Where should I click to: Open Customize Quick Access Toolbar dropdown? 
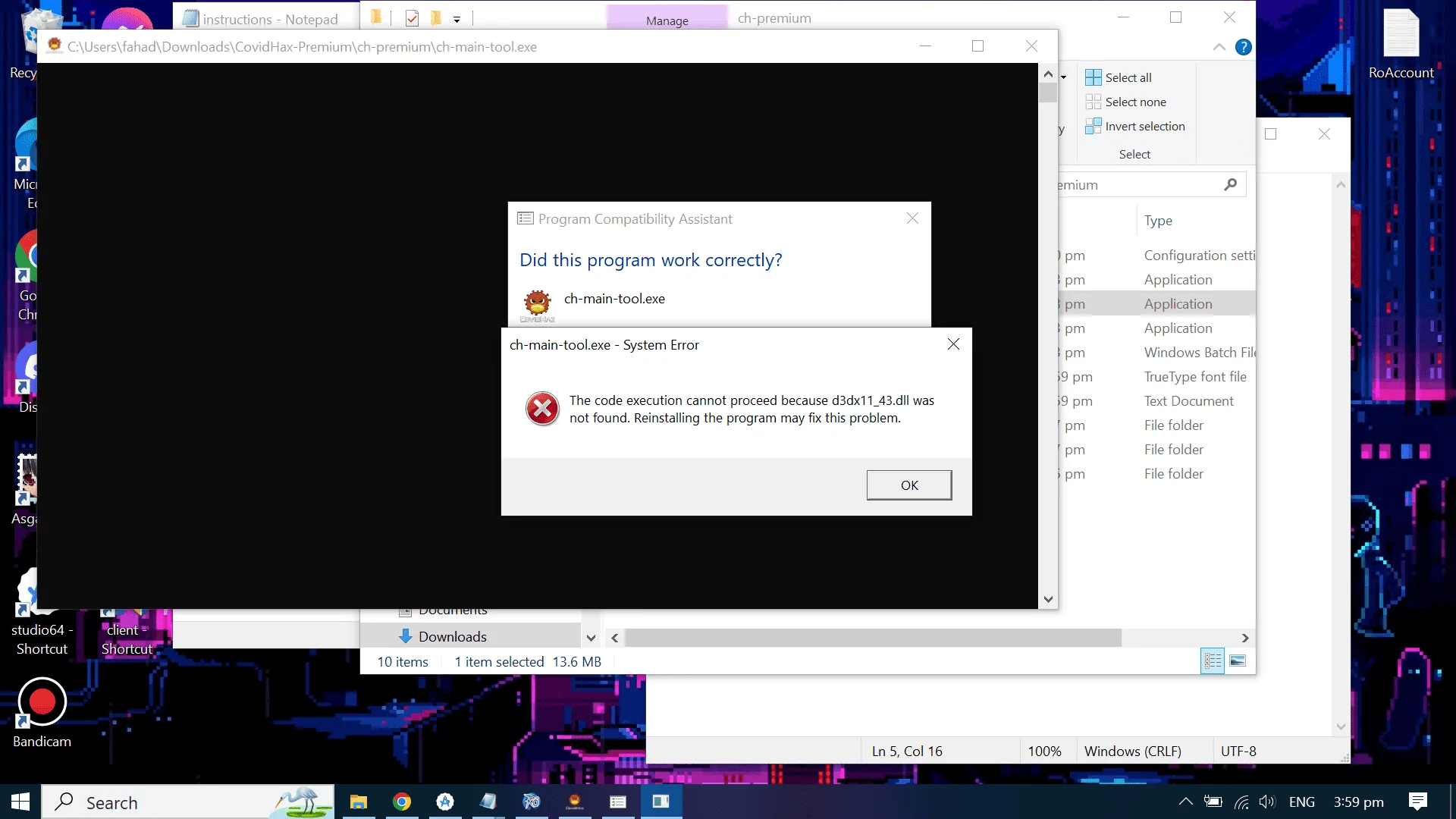(x=457, y=19)
